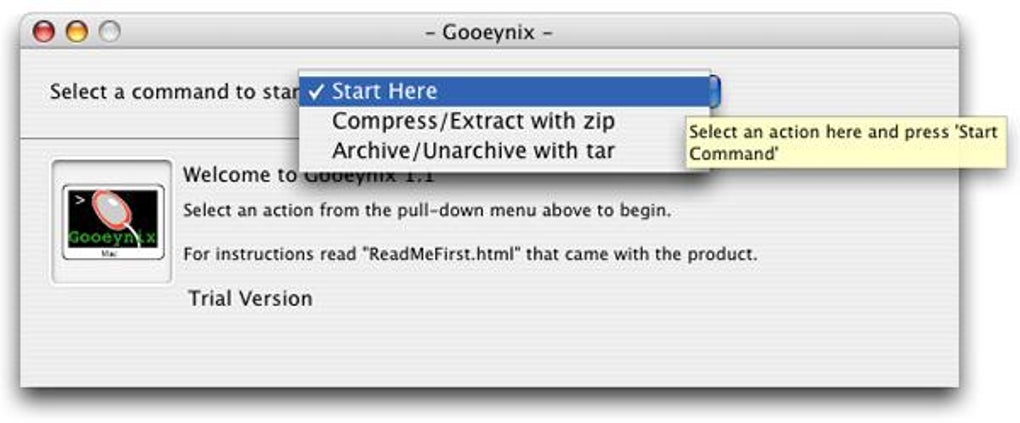
Task: Select the Start Here menu item
Action: point(384,91)
